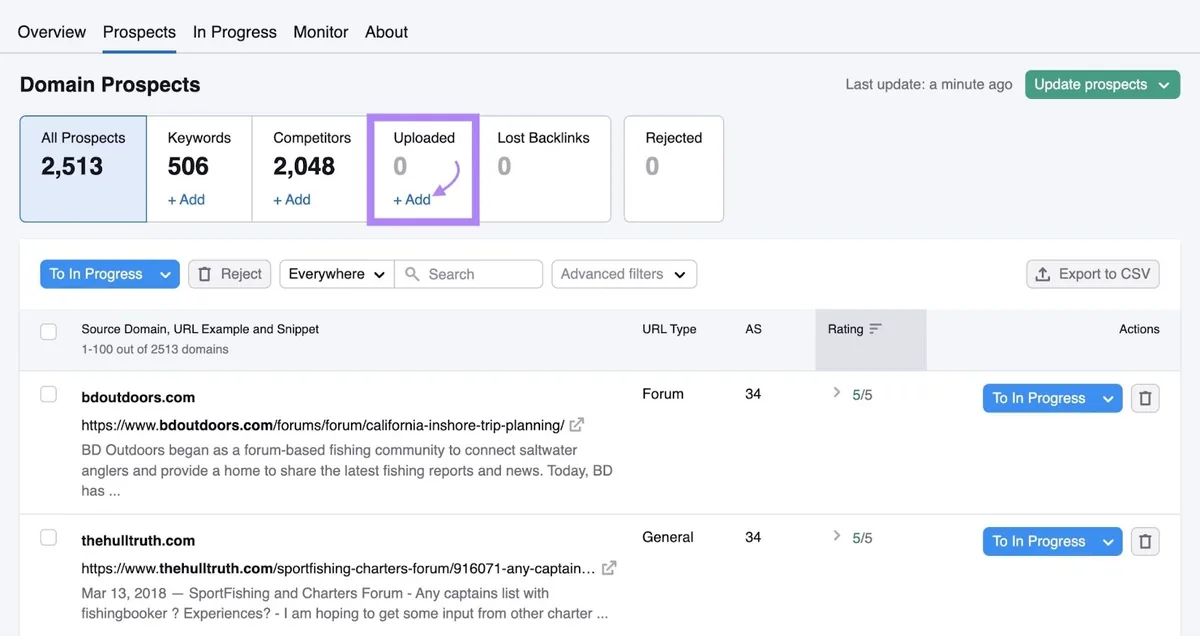
Task: Select the Lost Backlinks card
Action: (x=544, y=168)
